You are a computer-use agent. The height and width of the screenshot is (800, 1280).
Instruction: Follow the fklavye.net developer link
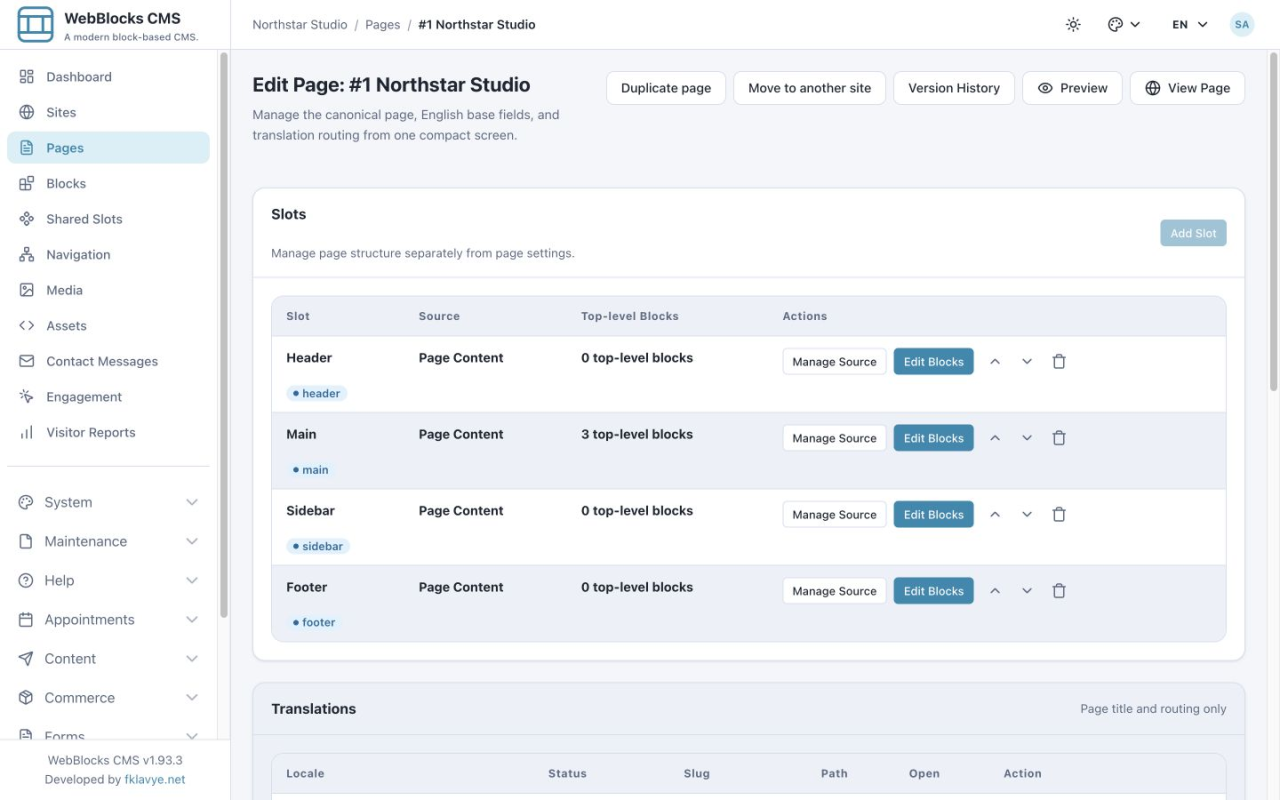tap(154, 779)
